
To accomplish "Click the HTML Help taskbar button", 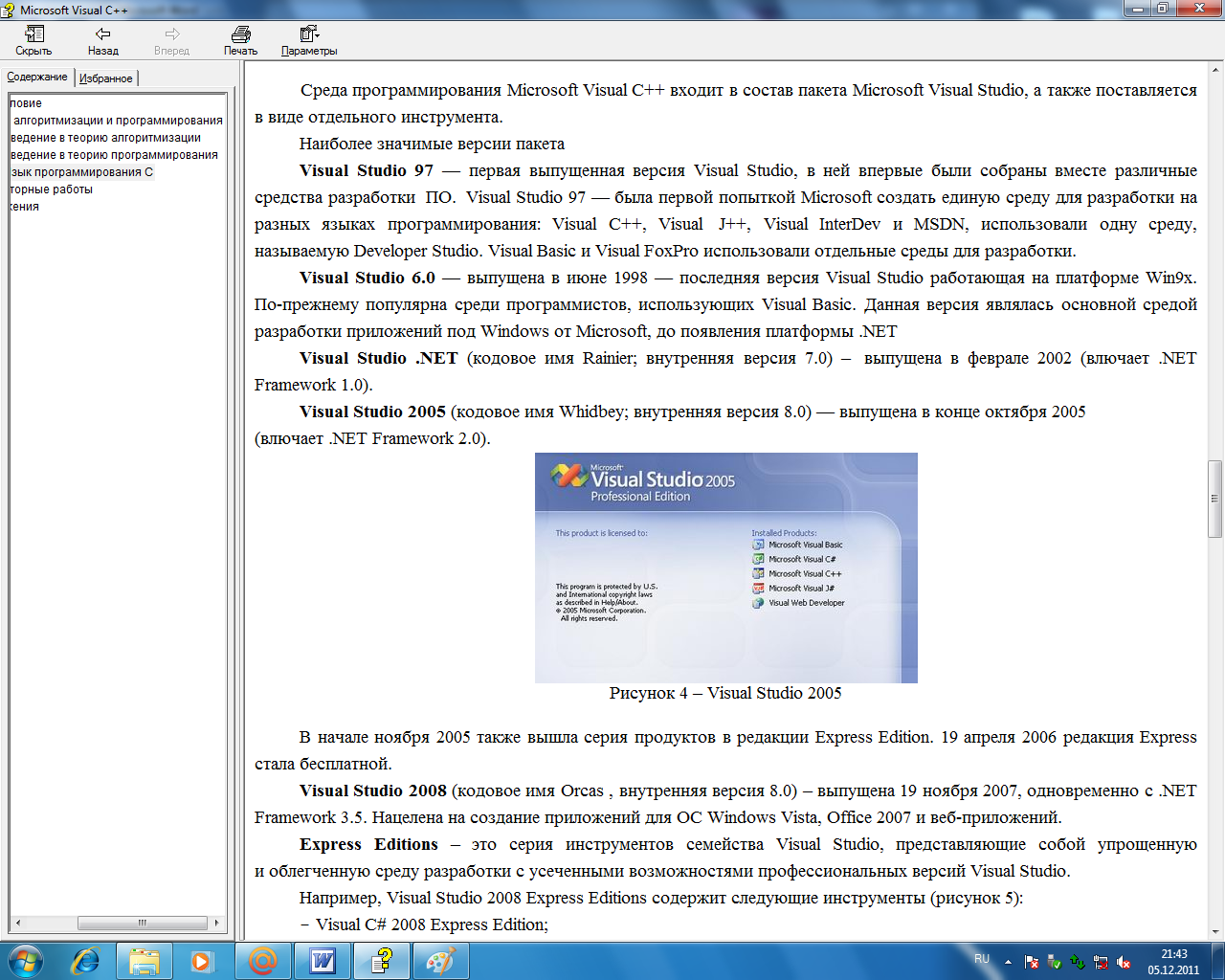I will tap(382, 961).
